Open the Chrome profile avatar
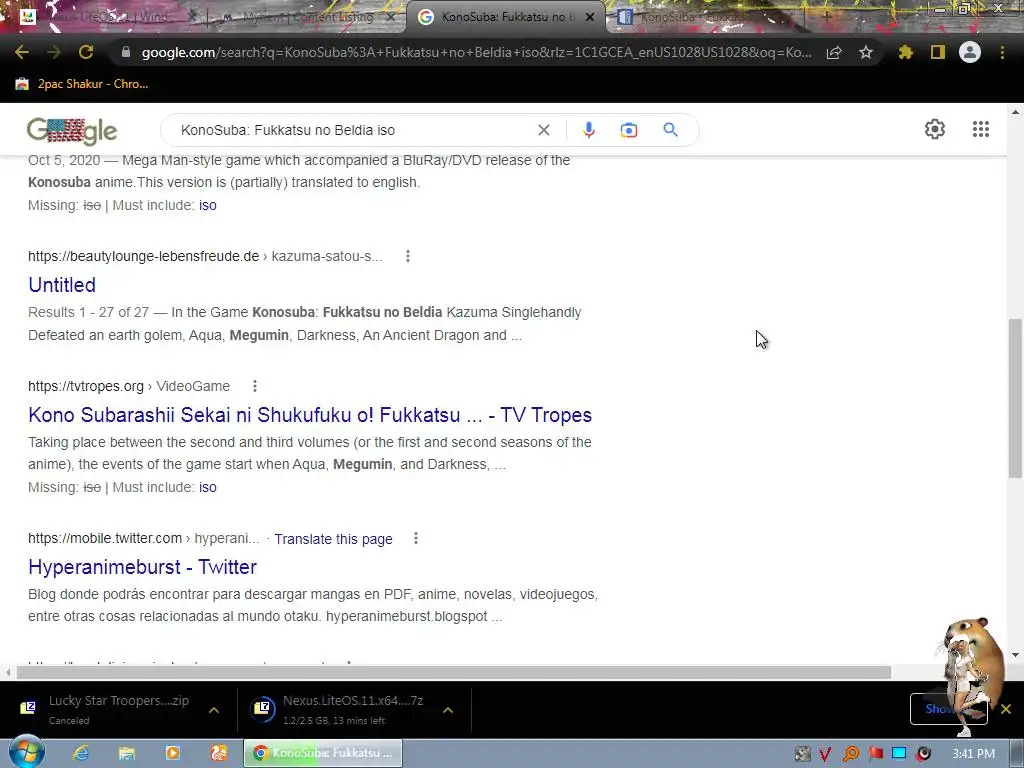Viewport: 1024px width, 768px height. [970, 52]
